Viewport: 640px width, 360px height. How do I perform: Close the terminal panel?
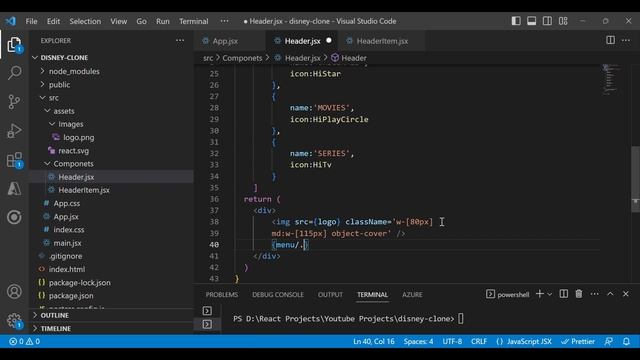coord(626,294)
